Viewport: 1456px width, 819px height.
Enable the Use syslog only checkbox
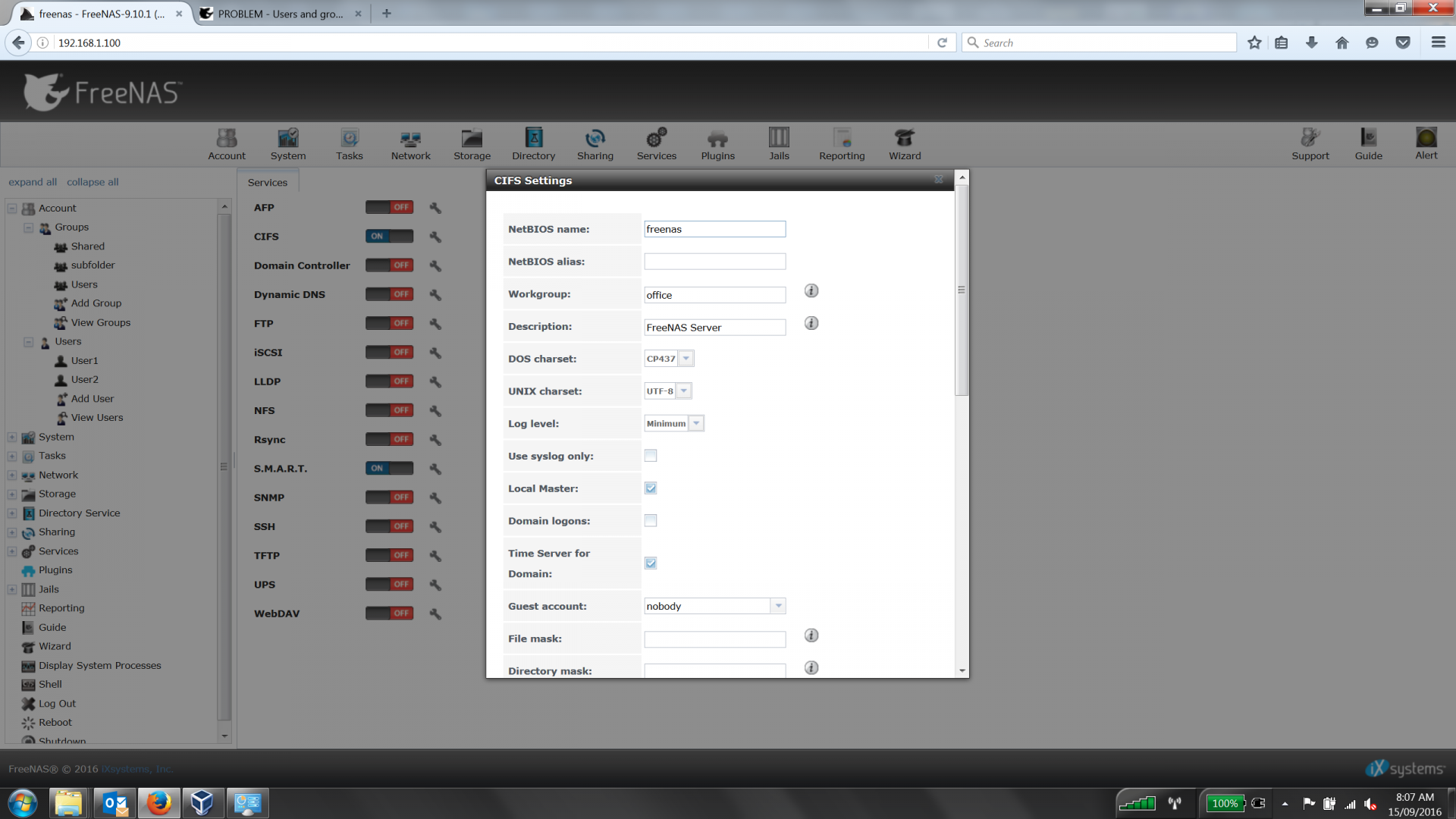[651, 456]
